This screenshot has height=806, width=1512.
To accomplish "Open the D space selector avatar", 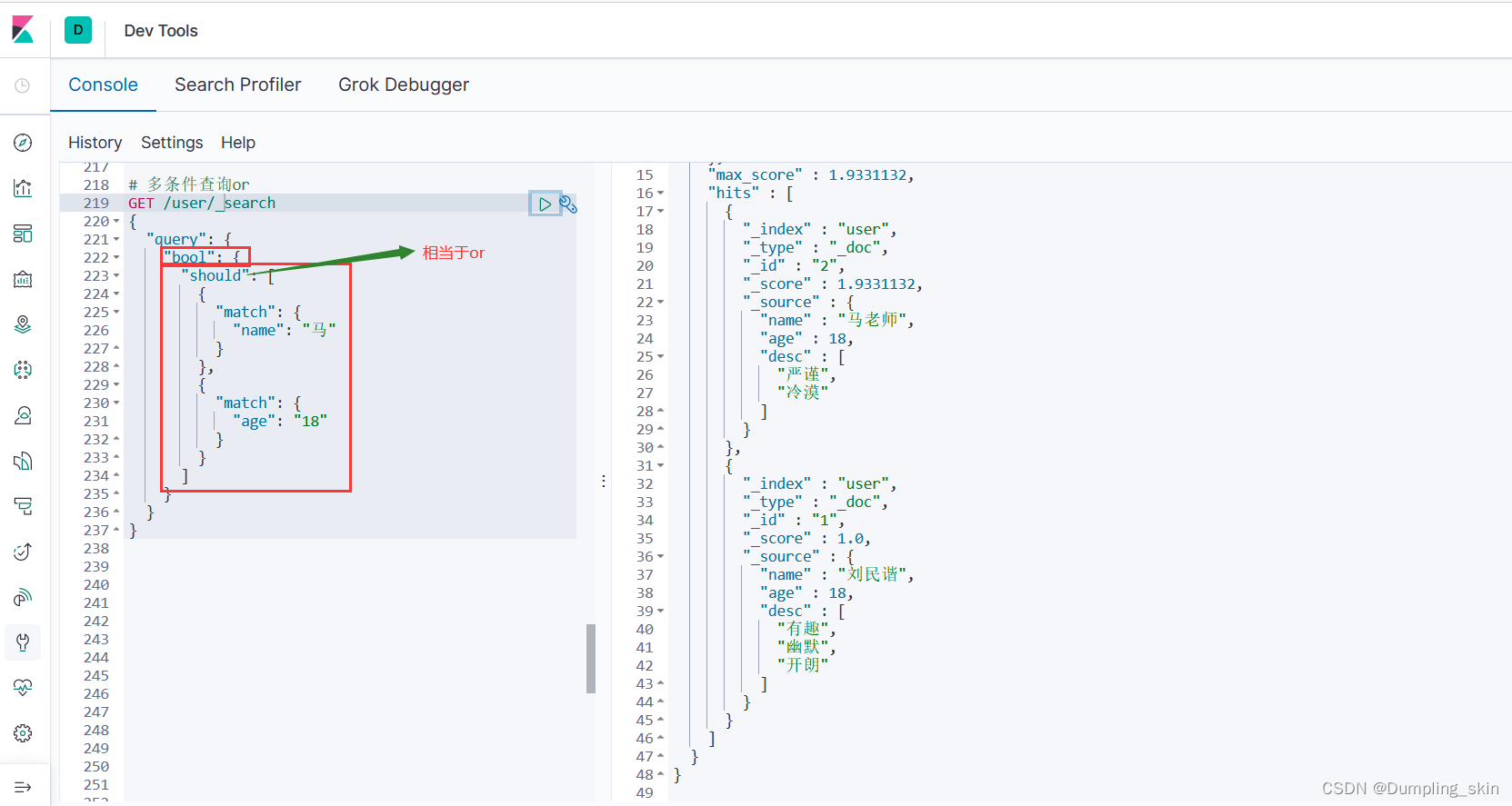I will click(78, 30).
